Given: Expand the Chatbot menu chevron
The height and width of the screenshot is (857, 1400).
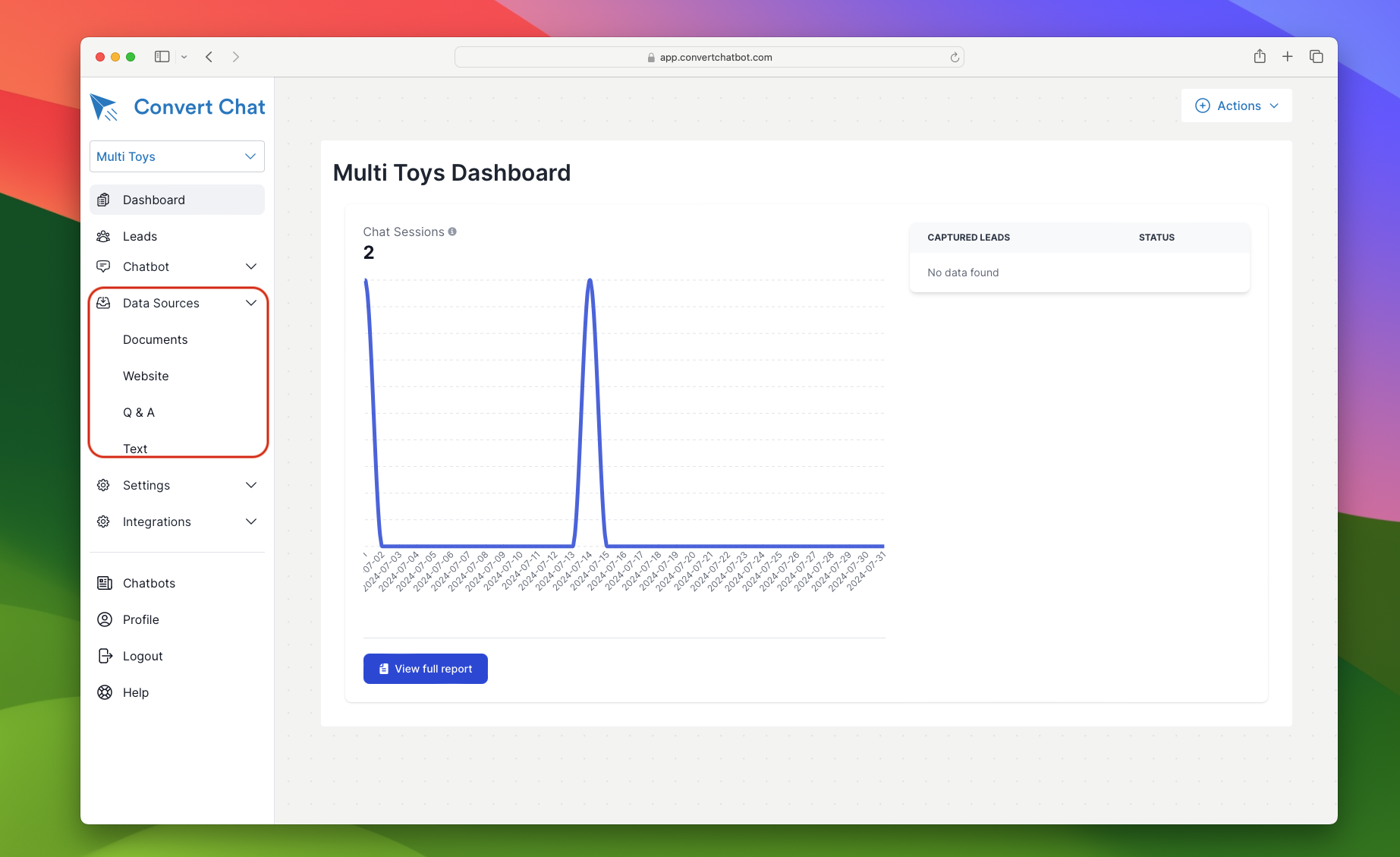Looking at the screenshot, I should click(251, 266).
